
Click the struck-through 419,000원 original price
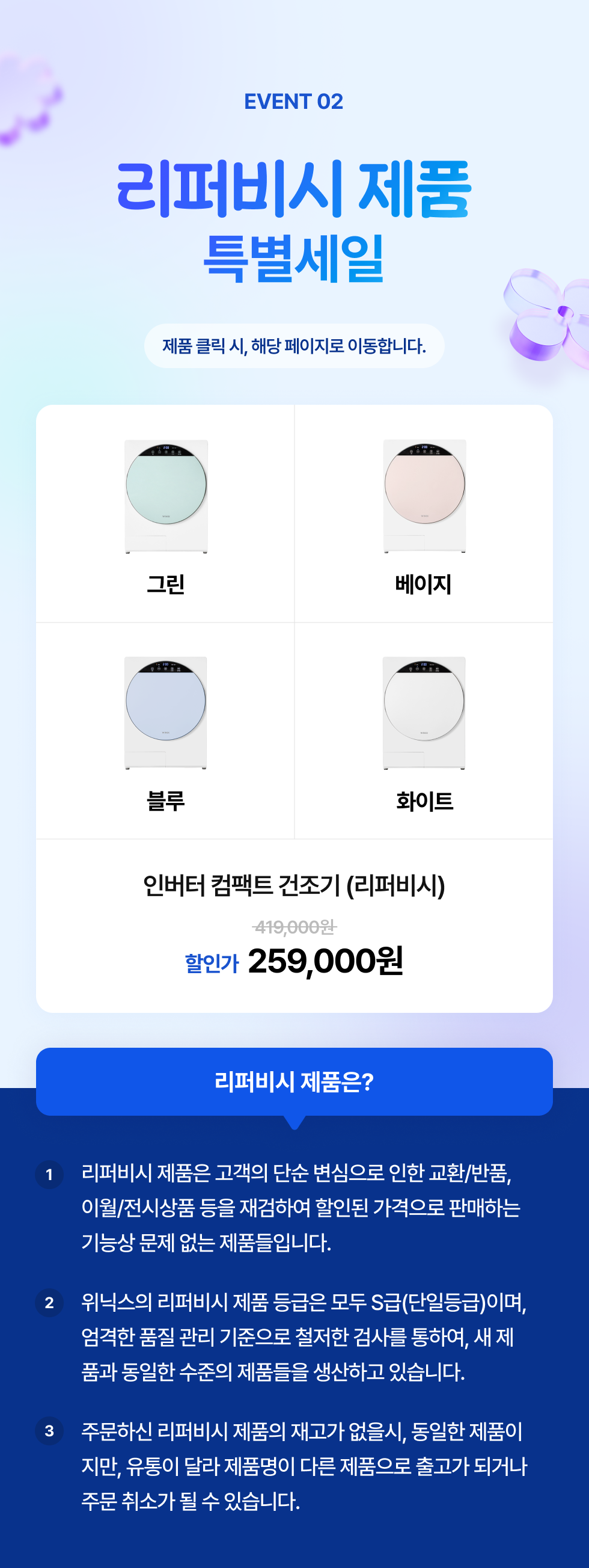(294, 927)
